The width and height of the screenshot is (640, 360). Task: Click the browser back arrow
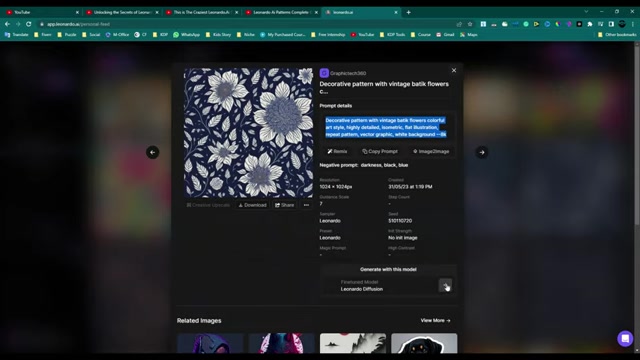point(7,24)
